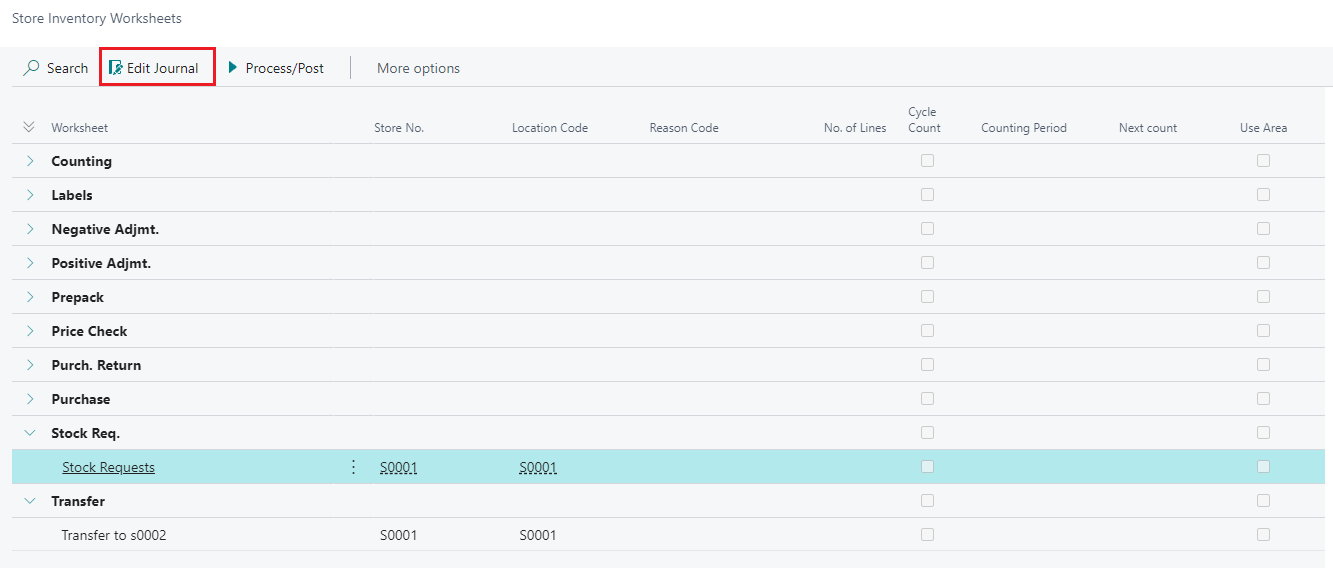Expand the Purchase worksheet group

(x=30, y=399)
